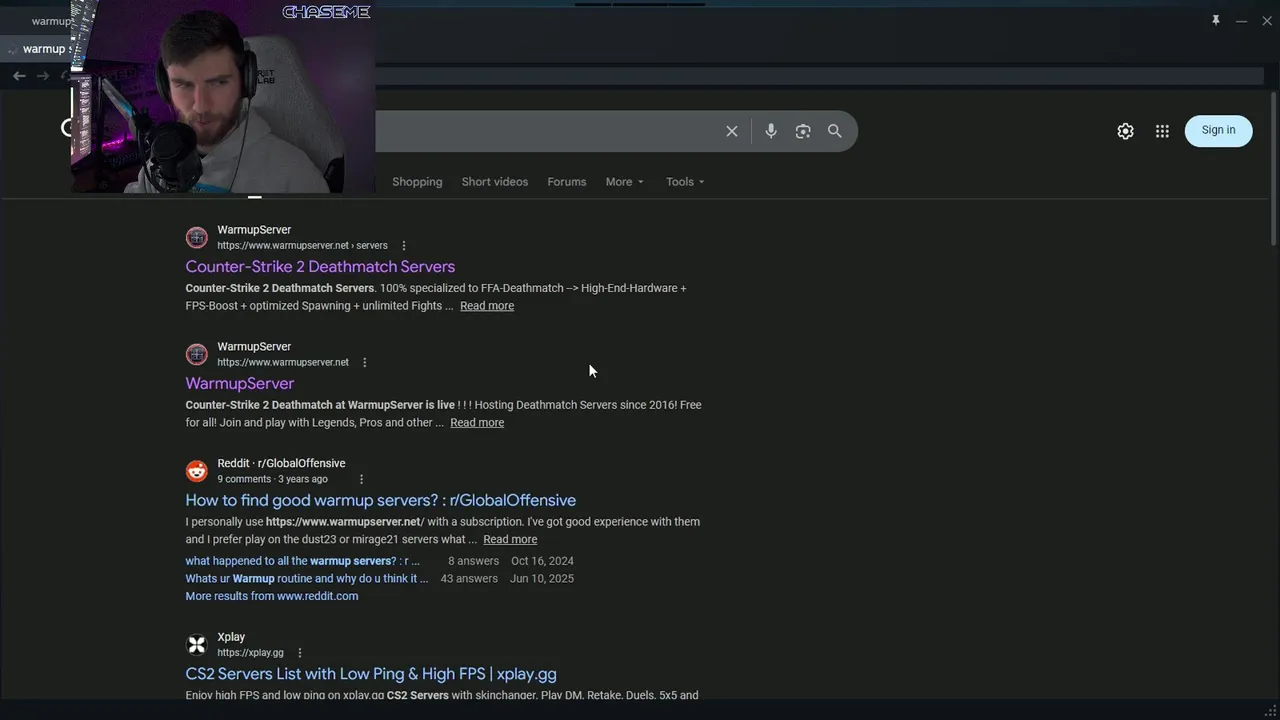Open options menu for warmupserver.net › servers result

tap(404, 246)
